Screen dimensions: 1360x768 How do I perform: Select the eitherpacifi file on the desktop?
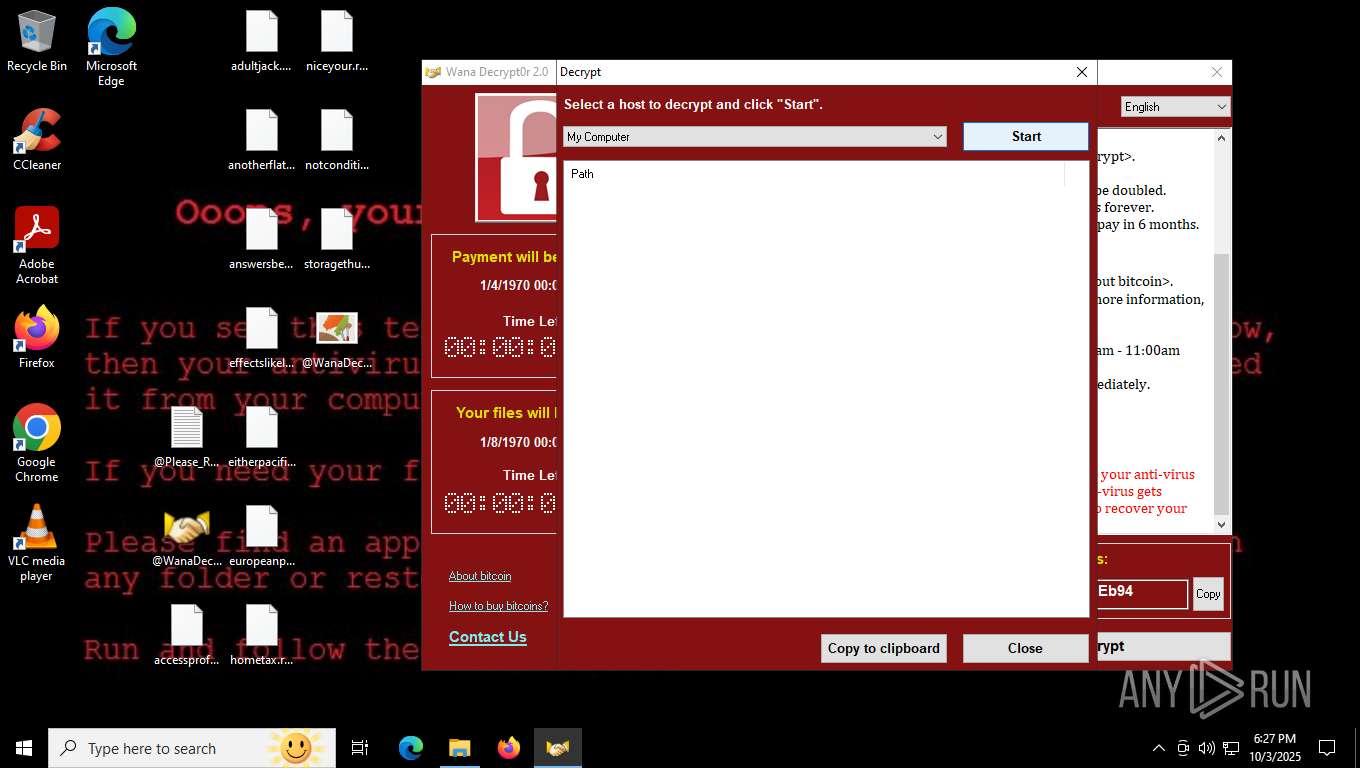(x=261, y=438)
